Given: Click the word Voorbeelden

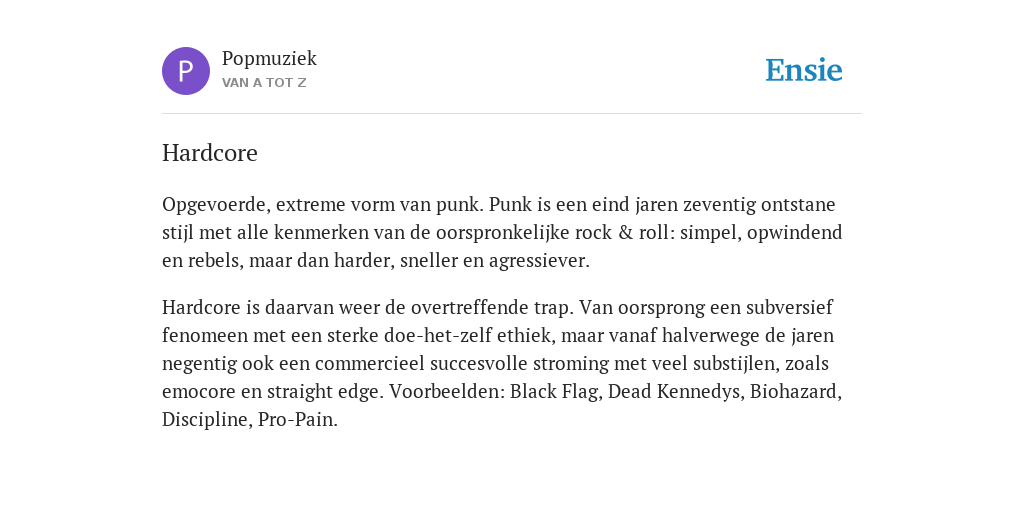Looking at the screenshot, I should 447,392.
